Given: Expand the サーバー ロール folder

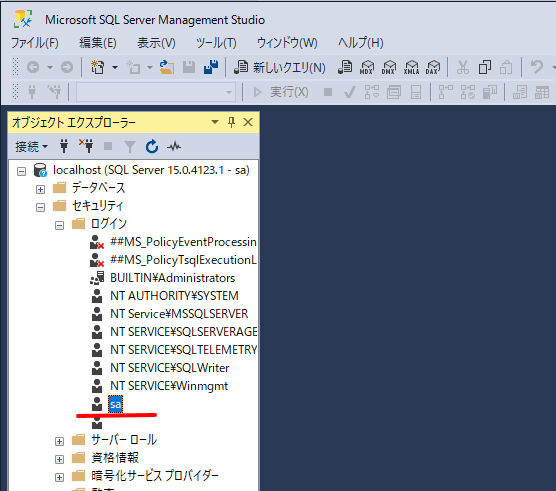Looking at the screenshot, I should point(60,441).
